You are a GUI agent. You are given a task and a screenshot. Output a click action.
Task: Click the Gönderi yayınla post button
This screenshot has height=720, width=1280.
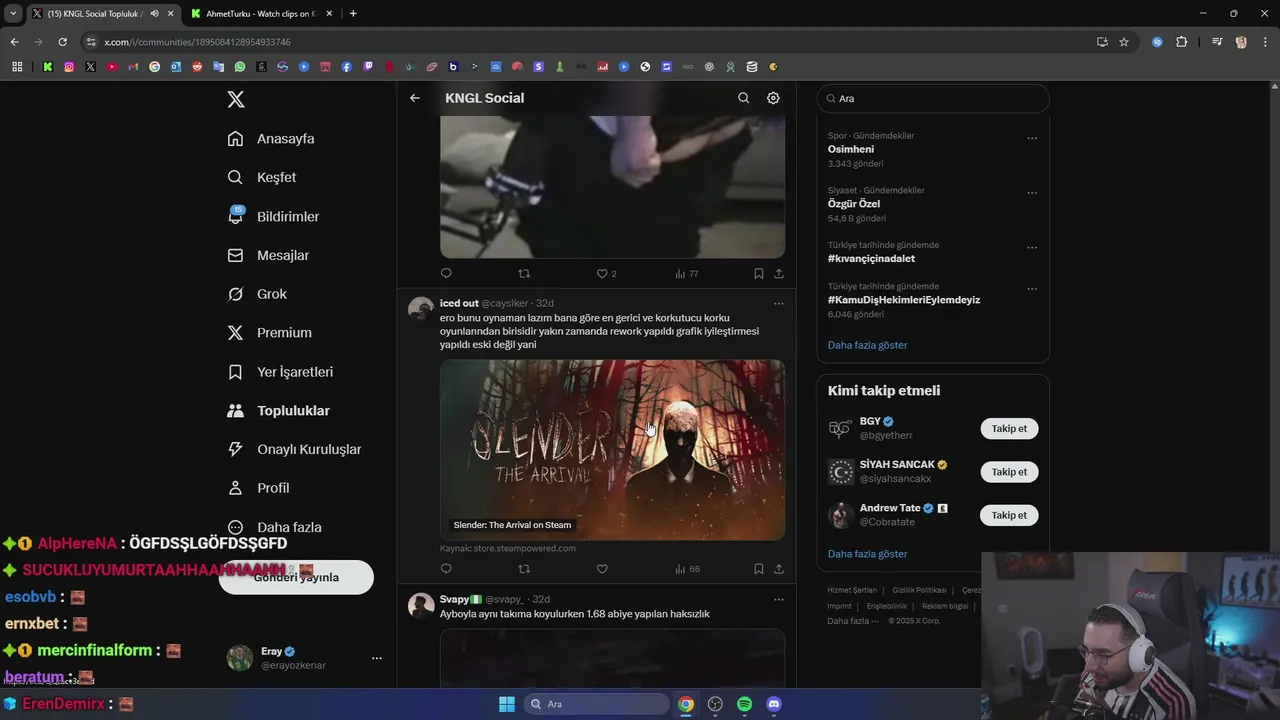[x=296, y=577]
